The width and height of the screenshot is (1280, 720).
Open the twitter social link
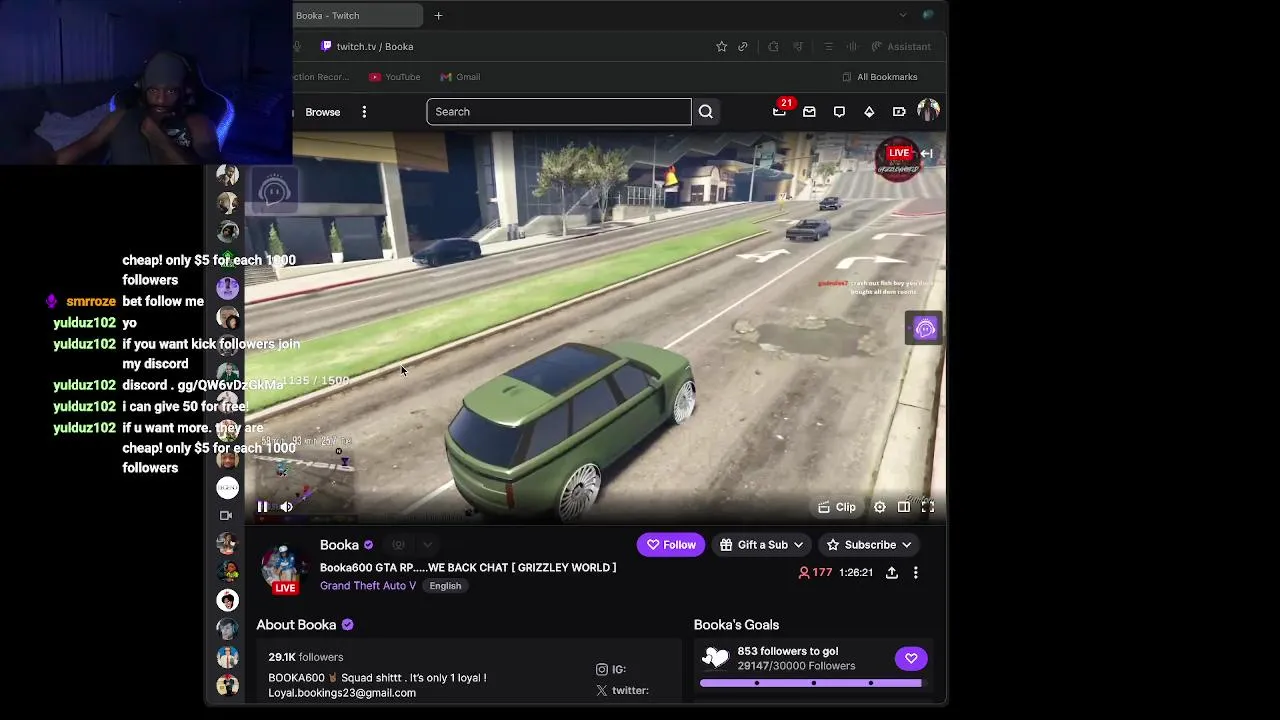[622, 691]
